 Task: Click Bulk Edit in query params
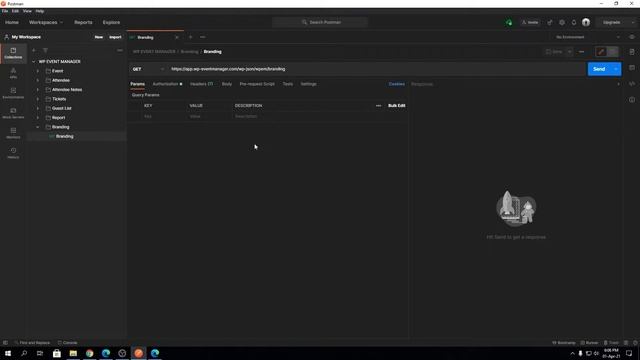pyautogui.click(x=396, y=106)
